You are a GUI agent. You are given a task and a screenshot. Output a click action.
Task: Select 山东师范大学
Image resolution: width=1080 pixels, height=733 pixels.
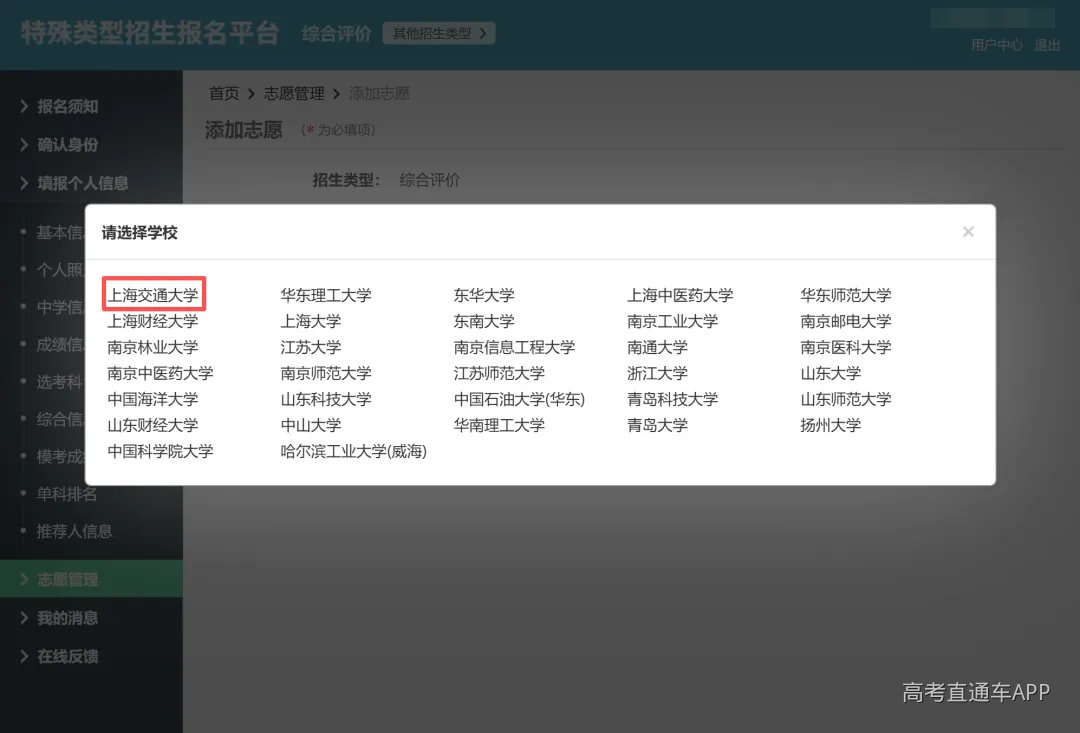tap(846, 399)
